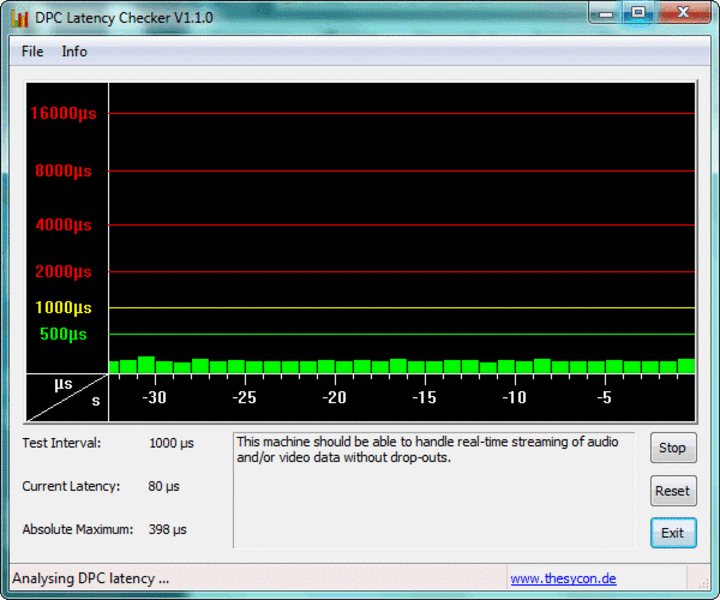This screenshot has width=720, height=600.
Task: Click the Current Latency 80 µs value
Action: 164,486
